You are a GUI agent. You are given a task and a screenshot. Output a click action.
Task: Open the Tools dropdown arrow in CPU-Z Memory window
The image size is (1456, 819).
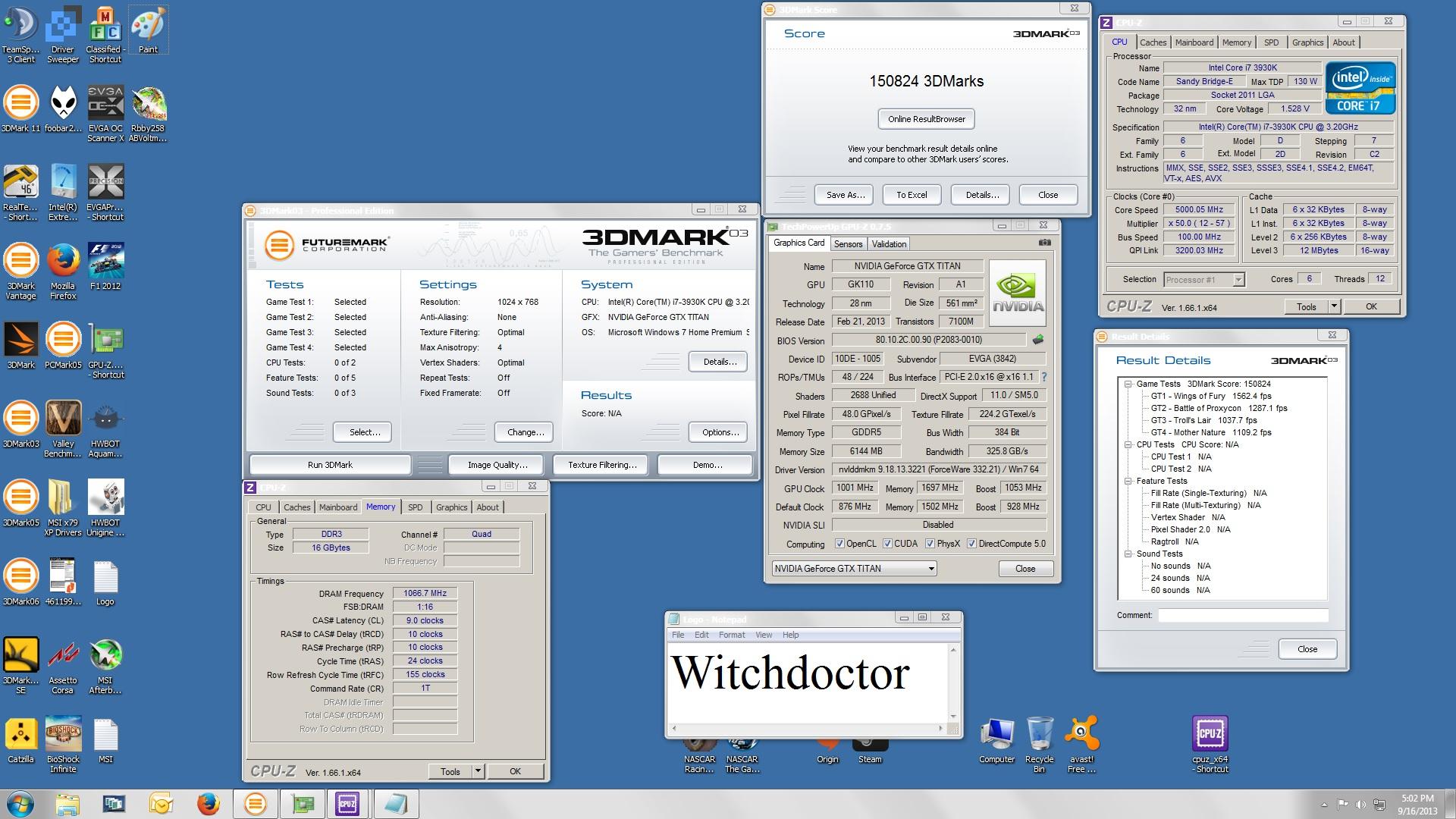pyautogui.click(x=478, y=771)
